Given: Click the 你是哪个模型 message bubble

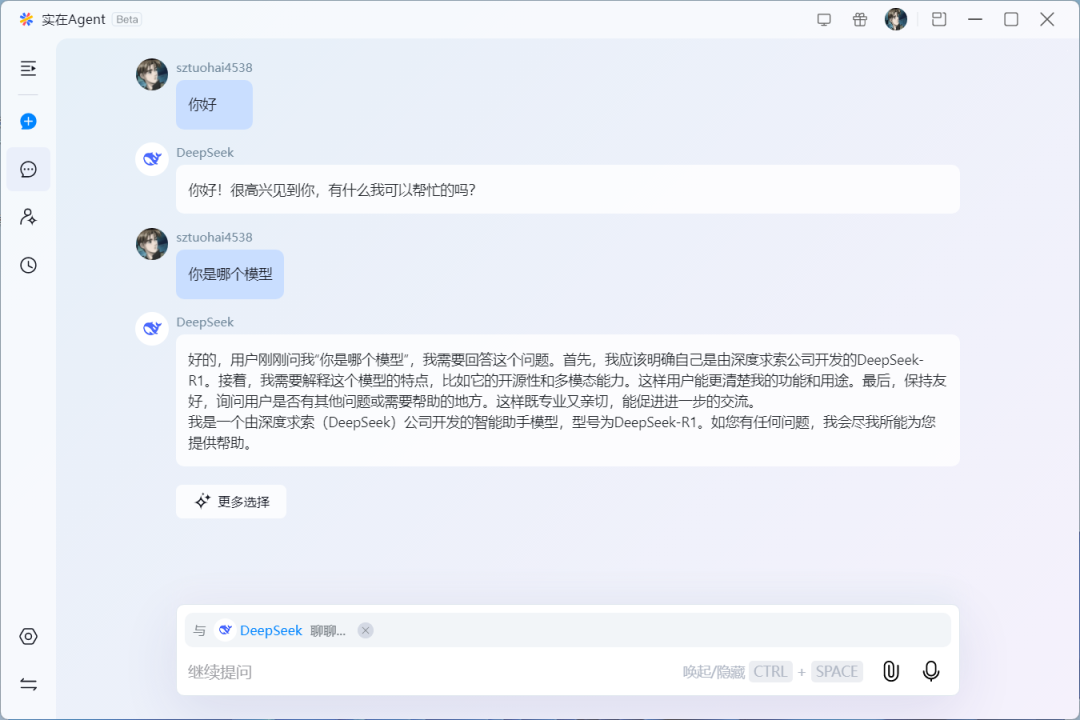Looking at the screenshot, I should tap(230, 274).
